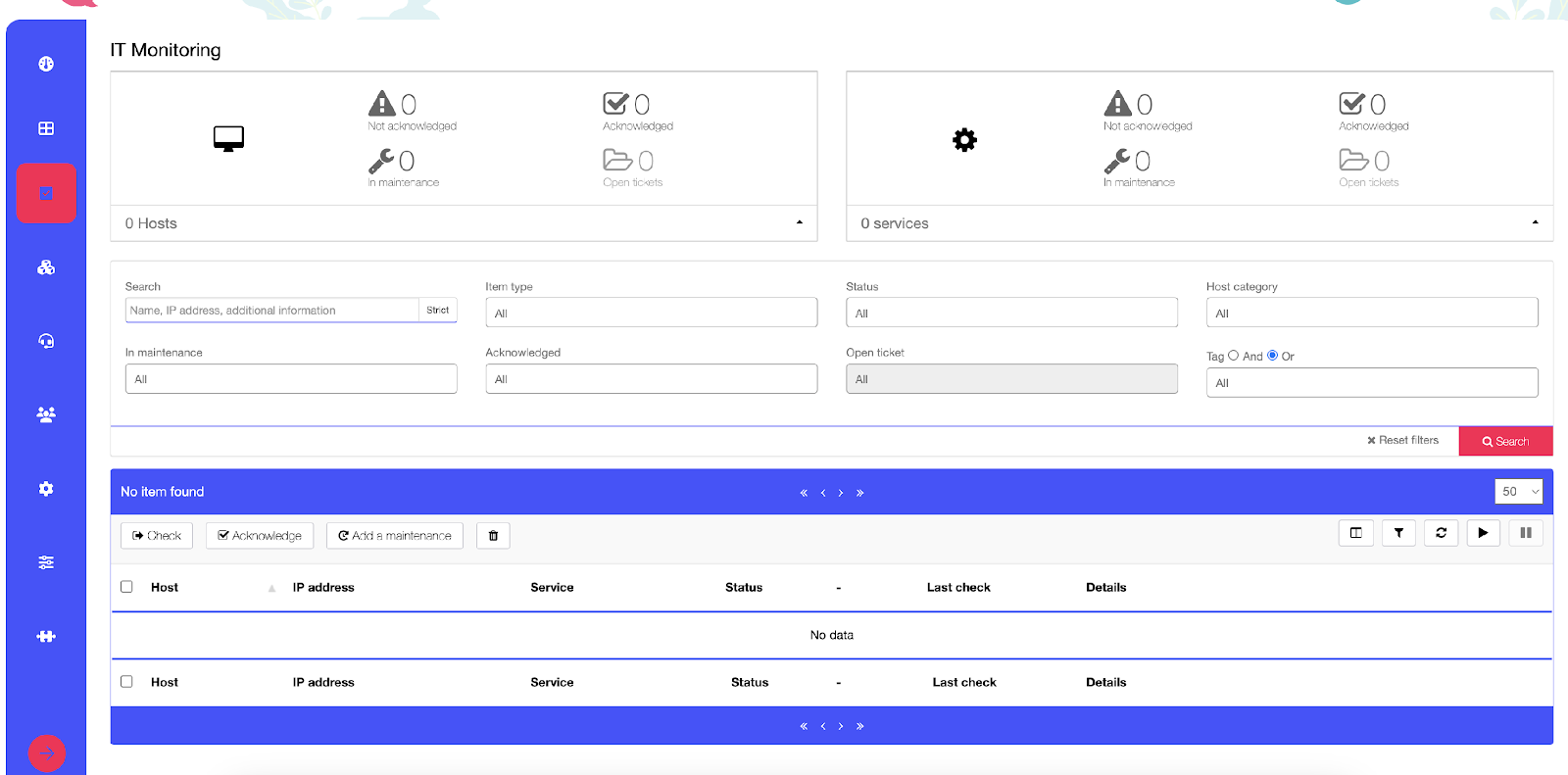Image resolution: width=1568 pixels, height=775 pixels.
Task: Change the 50 items per page dropdown
Action: pos(1518,492)
